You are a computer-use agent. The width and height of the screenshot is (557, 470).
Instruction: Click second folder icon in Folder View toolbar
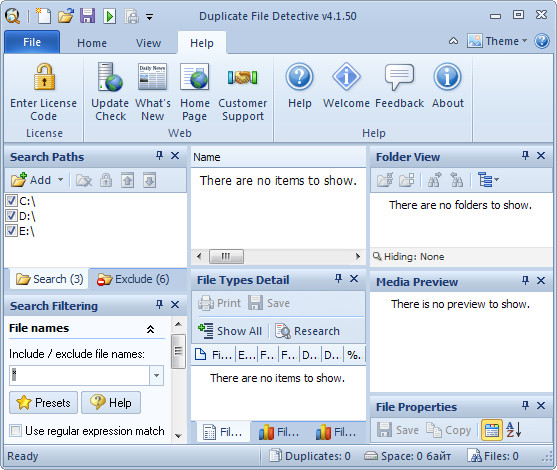(407, 180)
